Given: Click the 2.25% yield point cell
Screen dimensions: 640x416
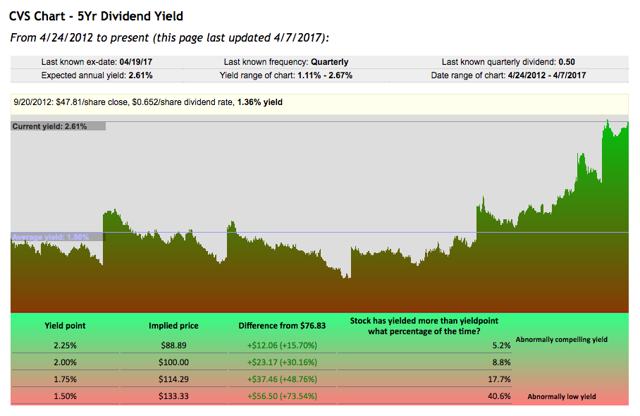Looking at the screenshot, I should pos(65,345).
